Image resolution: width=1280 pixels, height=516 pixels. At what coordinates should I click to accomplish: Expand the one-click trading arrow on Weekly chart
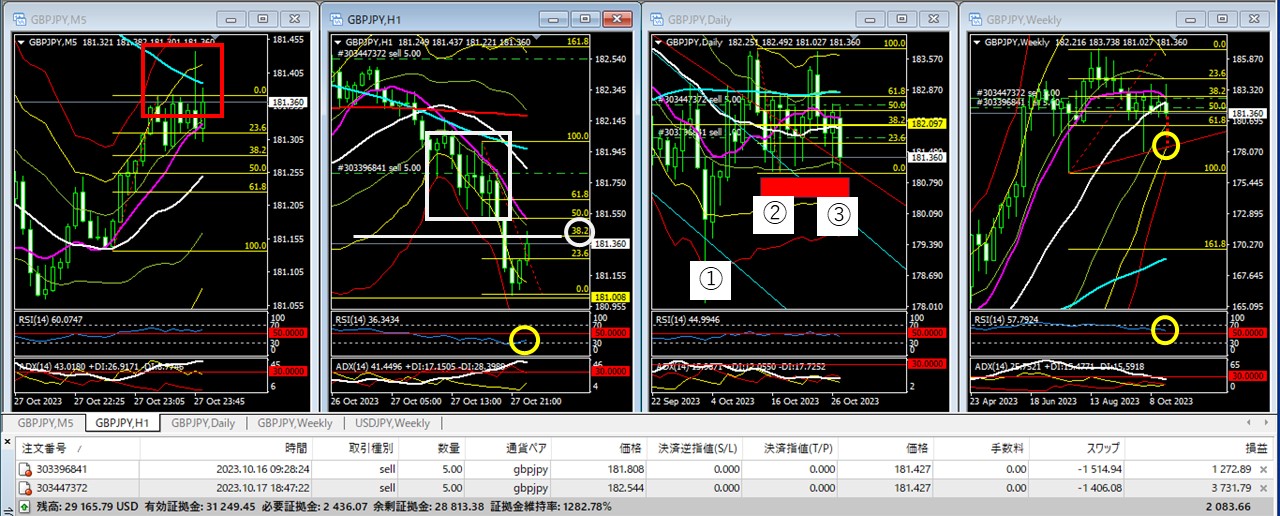pos(976,41)
